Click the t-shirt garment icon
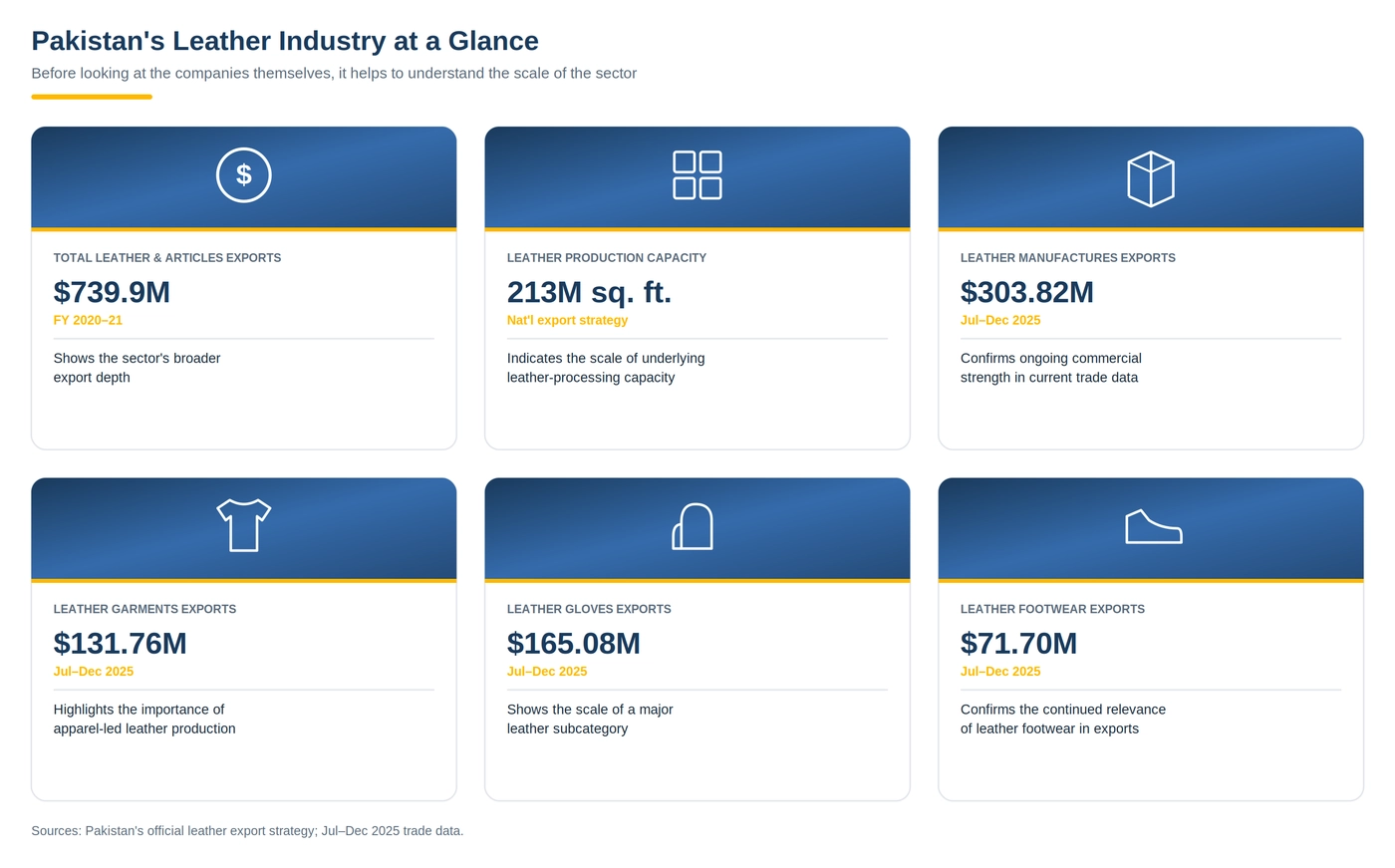 click(244, 525)
